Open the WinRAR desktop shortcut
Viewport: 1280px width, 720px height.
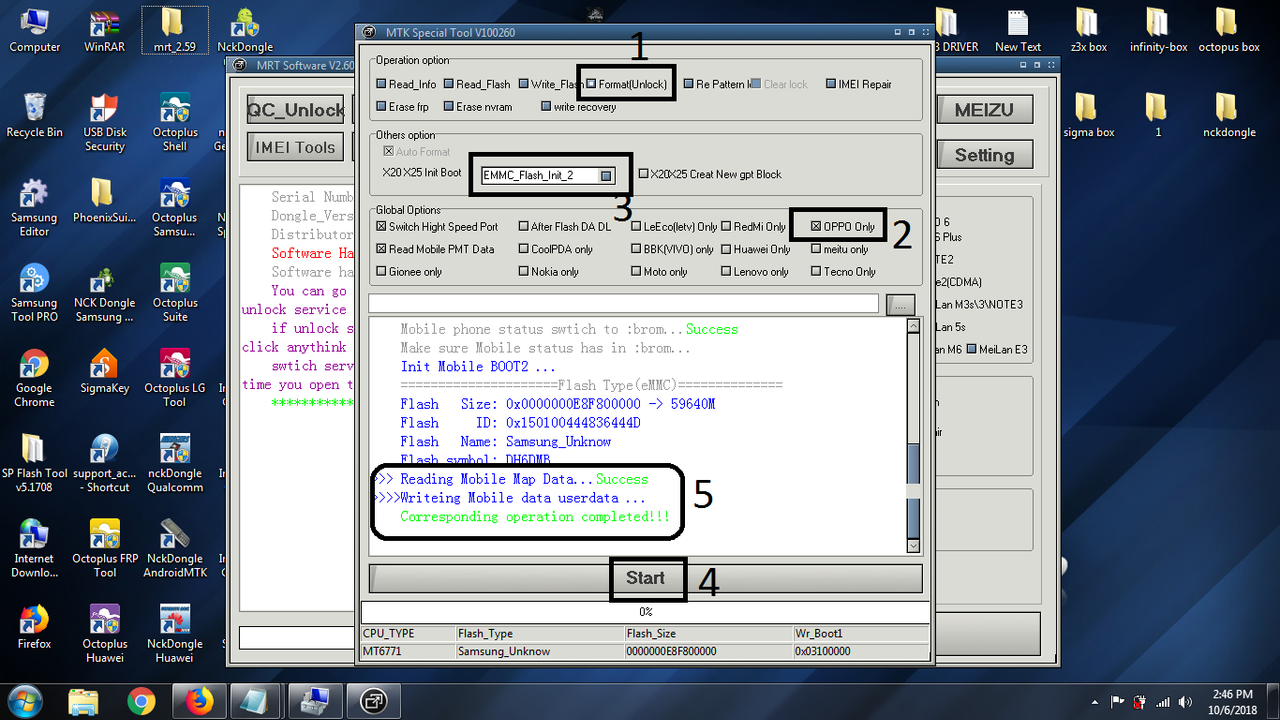tap(104, 30)
